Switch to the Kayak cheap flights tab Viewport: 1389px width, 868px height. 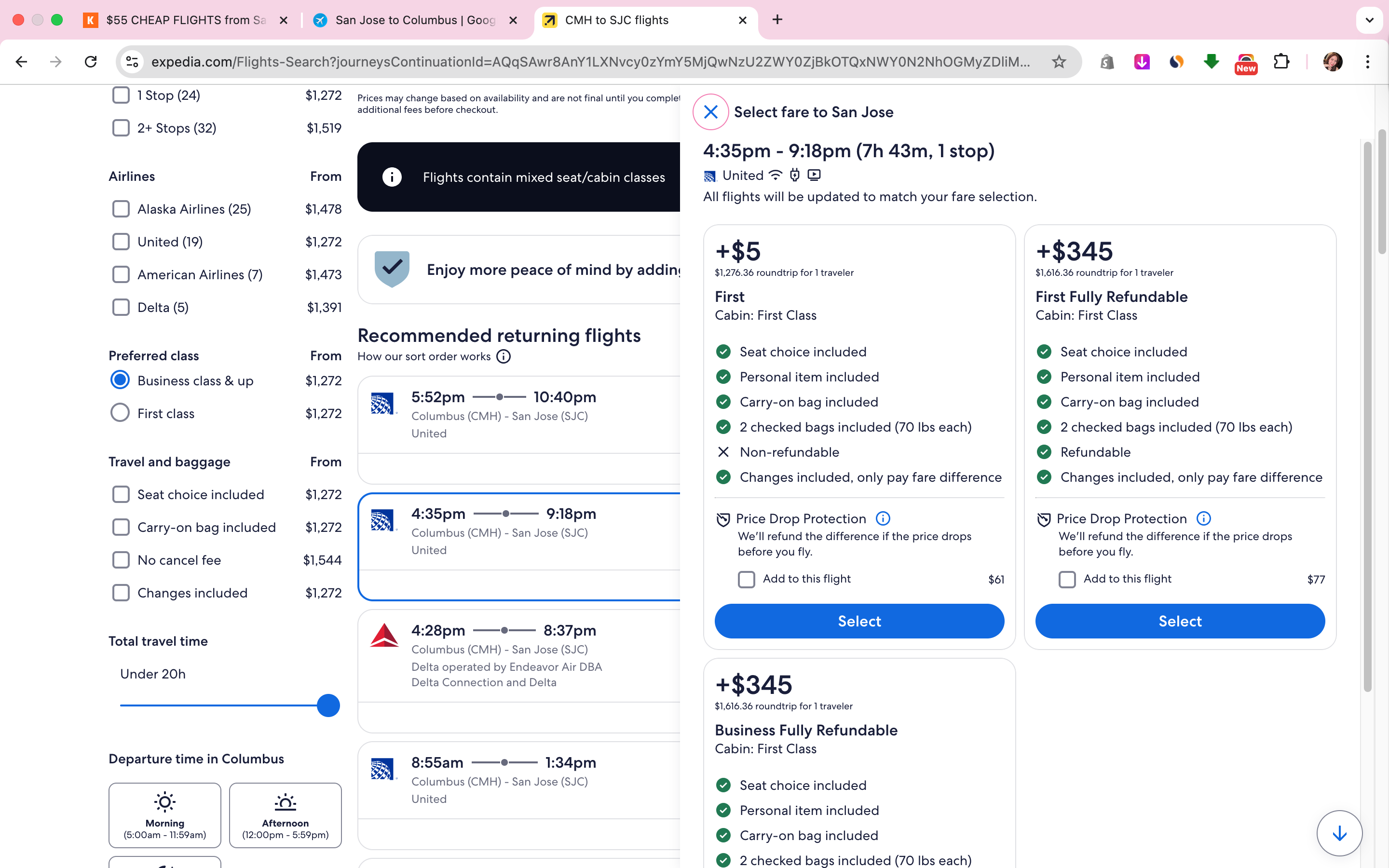(185, 20)
